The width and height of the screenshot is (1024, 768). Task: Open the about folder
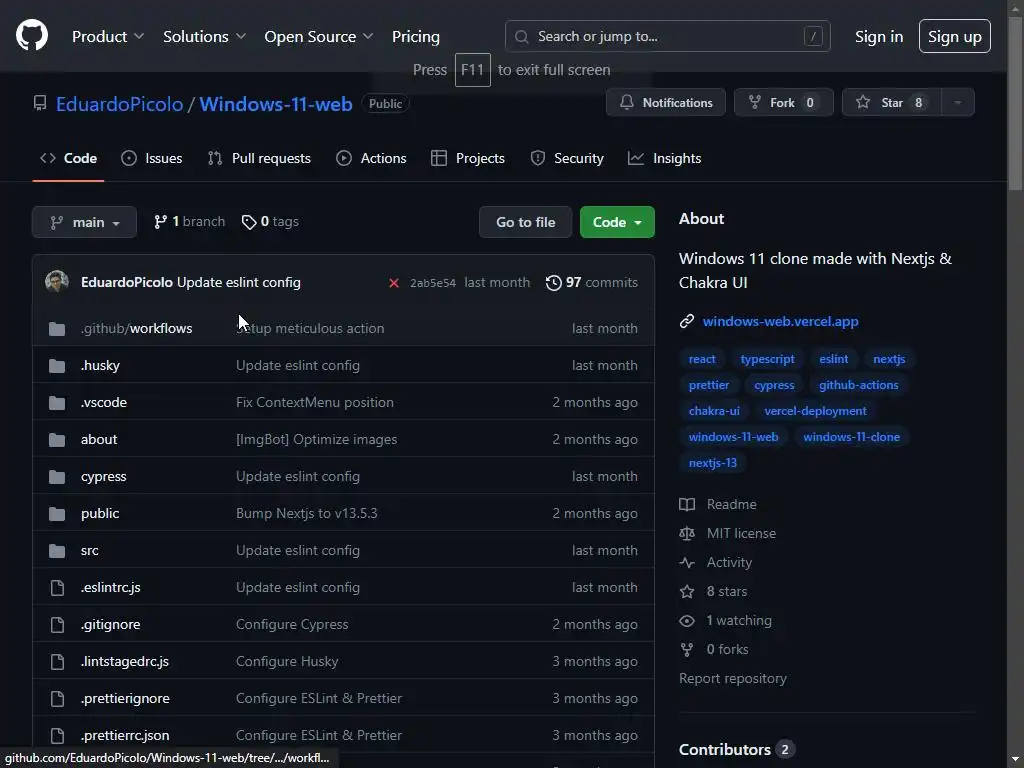coord(99,440)
